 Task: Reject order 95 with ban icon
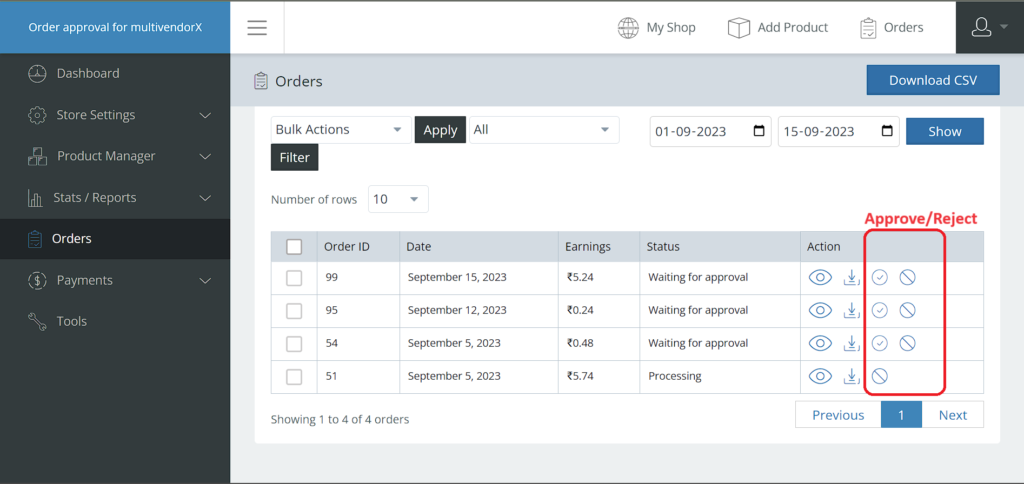coord(907,310)
